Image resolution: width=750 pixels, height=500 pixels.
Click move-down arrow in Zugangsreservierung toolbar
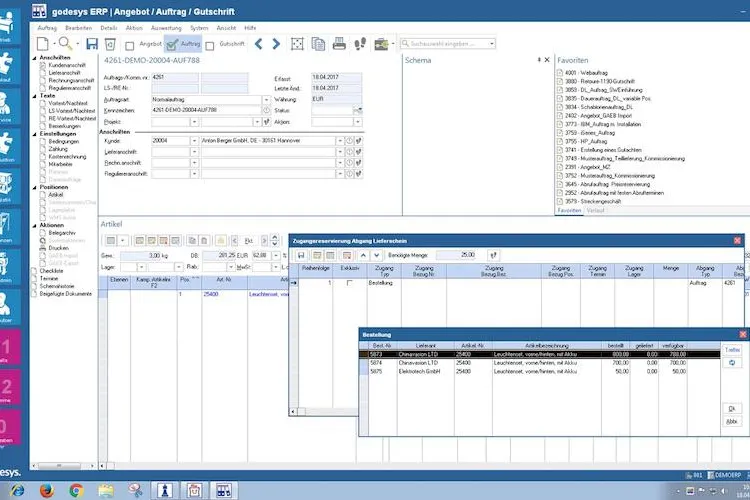(x=376, y=255)
